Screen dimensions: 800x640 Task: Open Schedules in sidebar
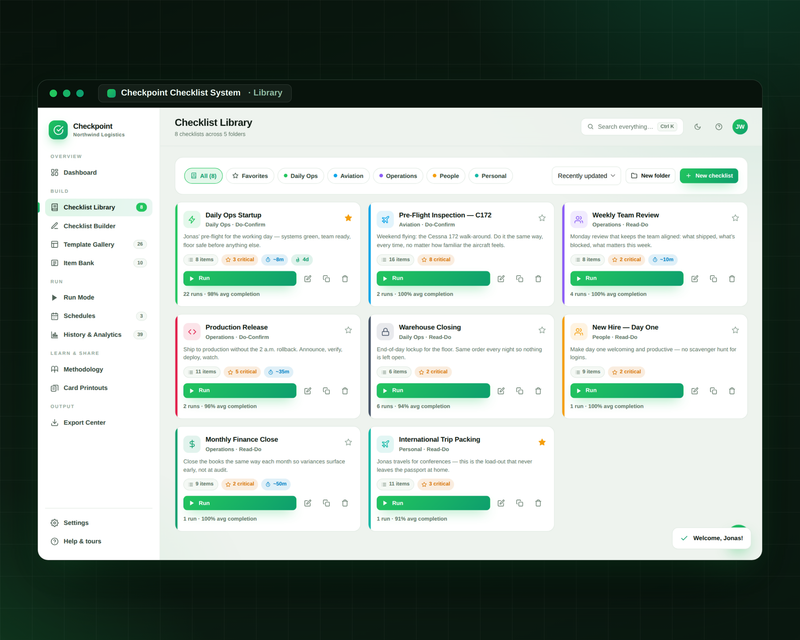click(98, 316)
